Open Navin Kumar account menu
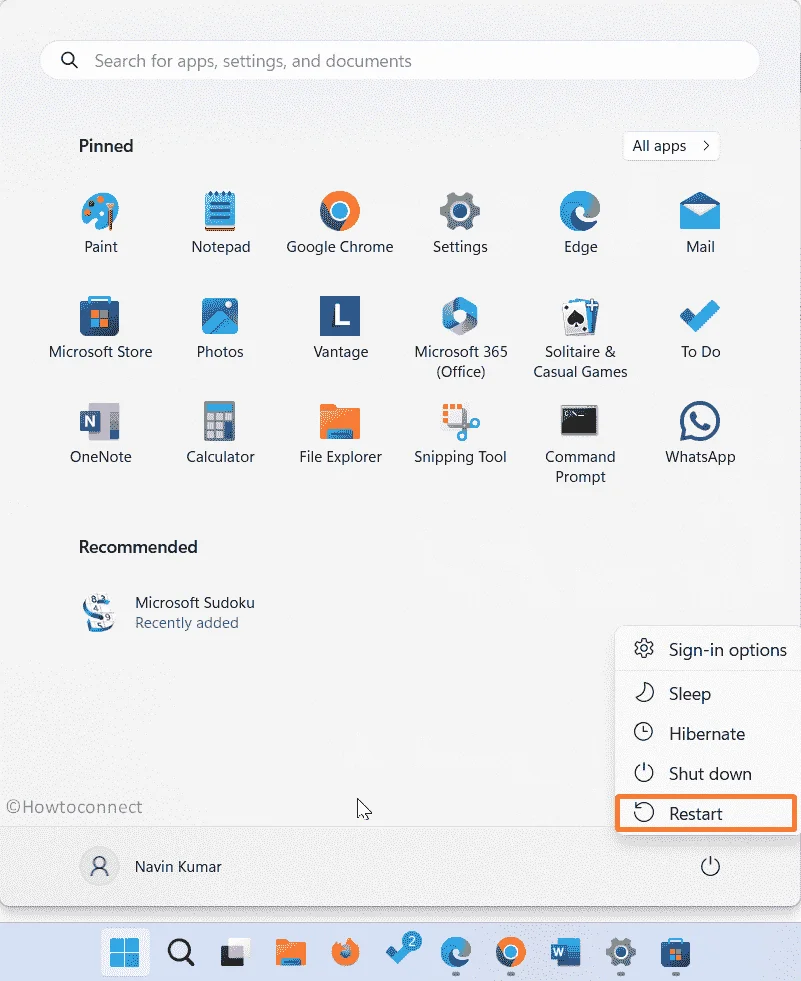 point(151,867)
